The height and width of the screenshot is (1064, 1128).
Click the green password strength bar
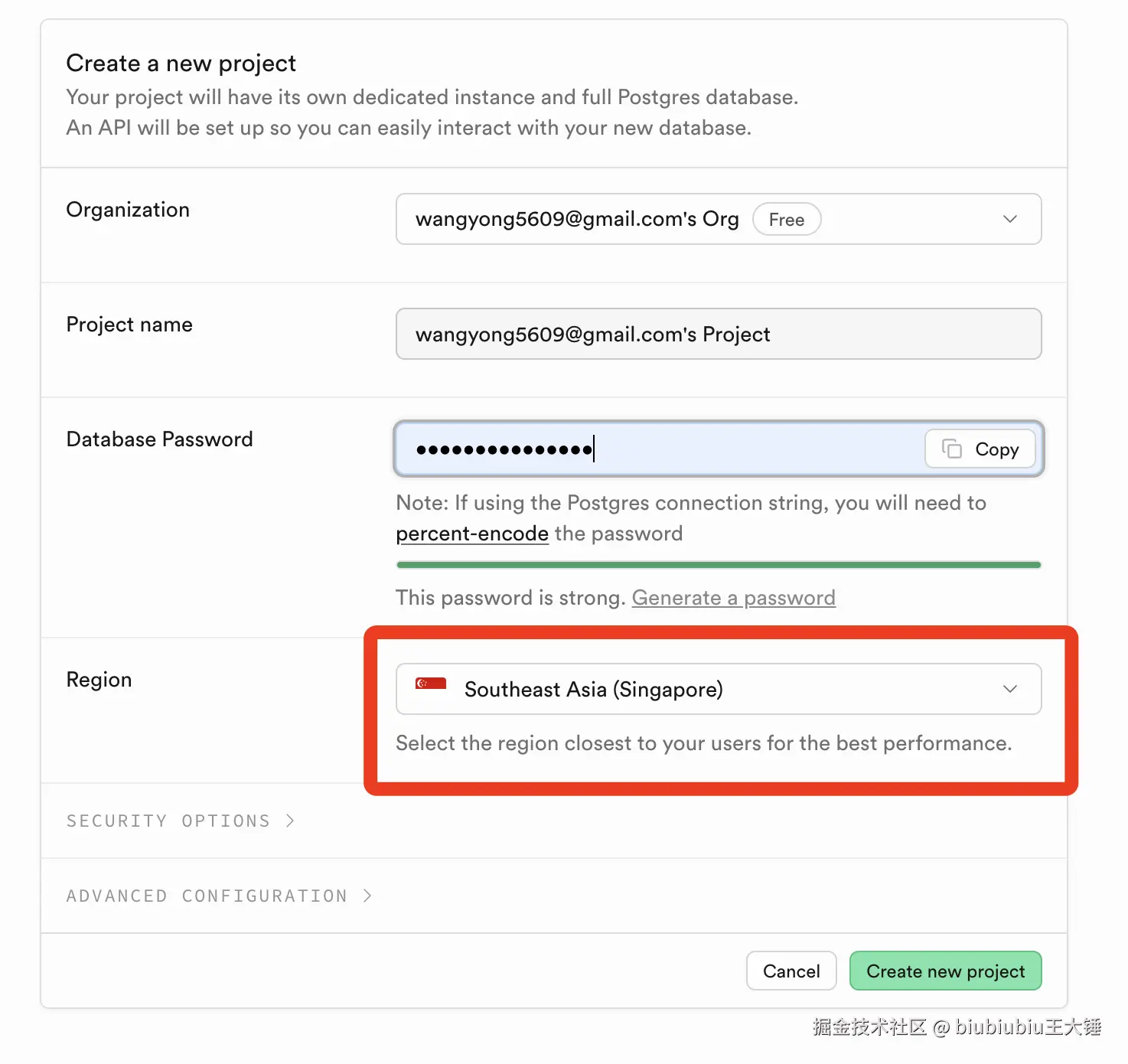[718, 565]
